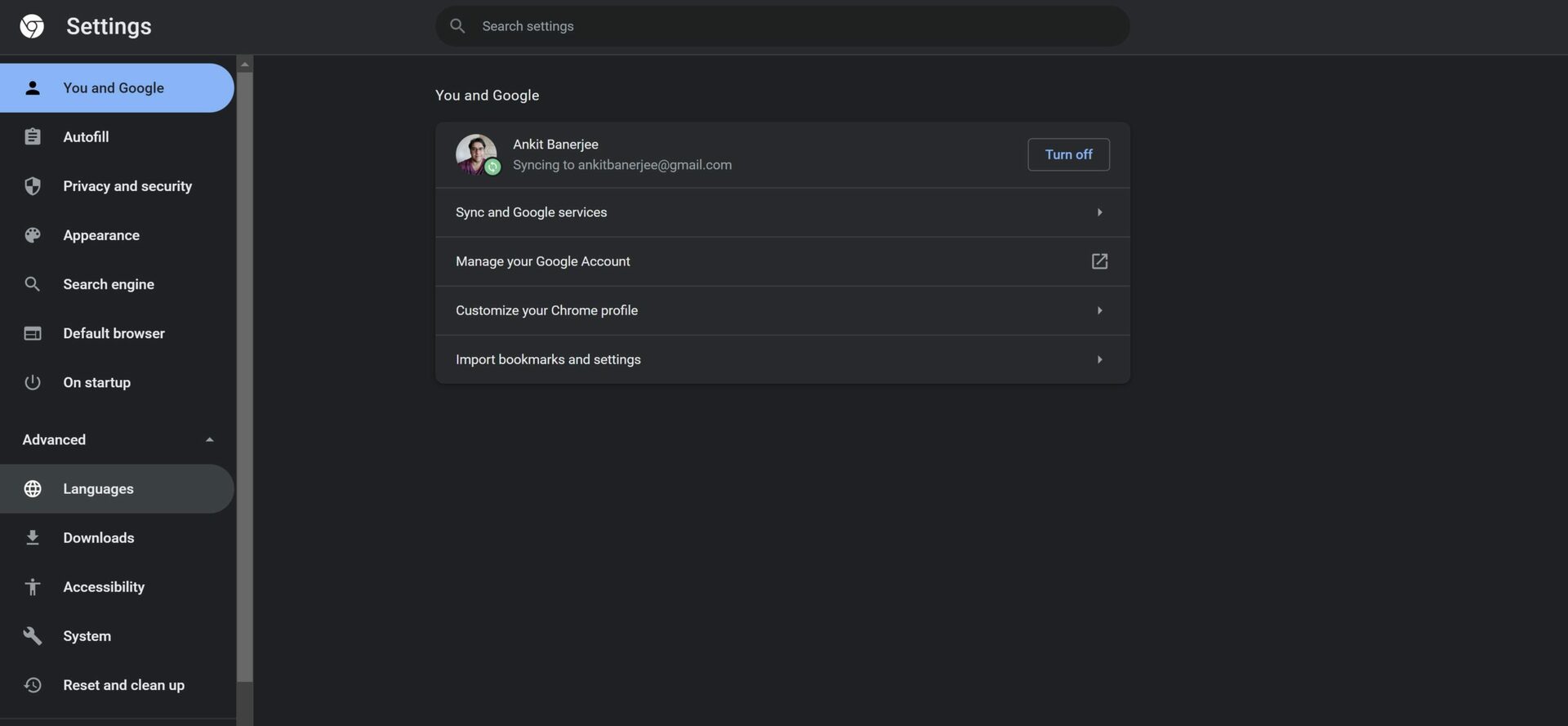Click the Accessibility figure icon
Viewport: 1568px width, 726px height.
[x=33, y=586]
